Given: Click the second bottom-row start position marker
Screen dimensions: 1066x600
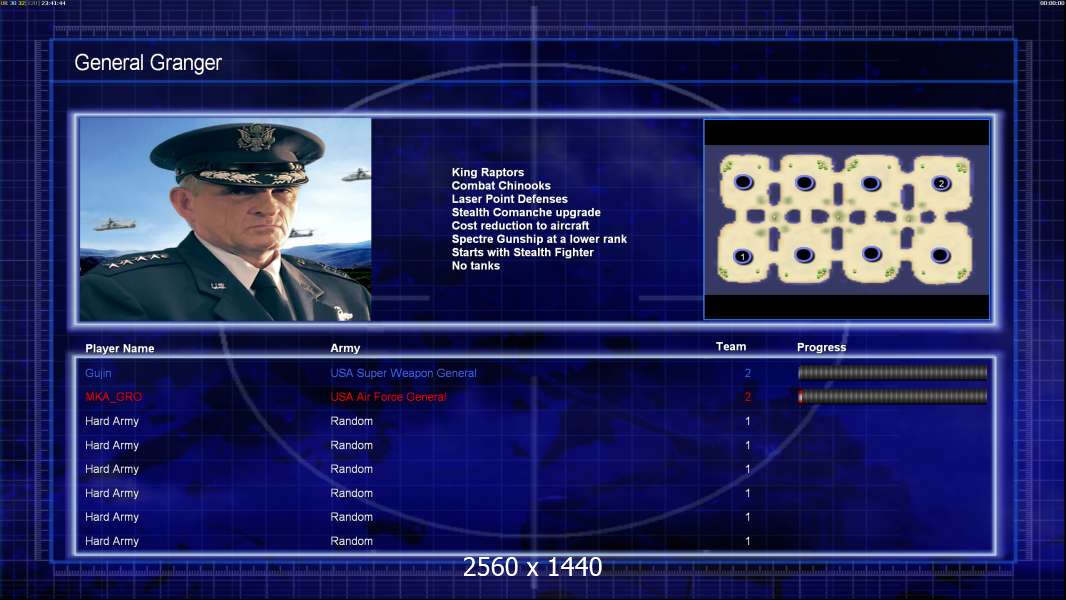Looking at the screenshot, I should 804,255.
